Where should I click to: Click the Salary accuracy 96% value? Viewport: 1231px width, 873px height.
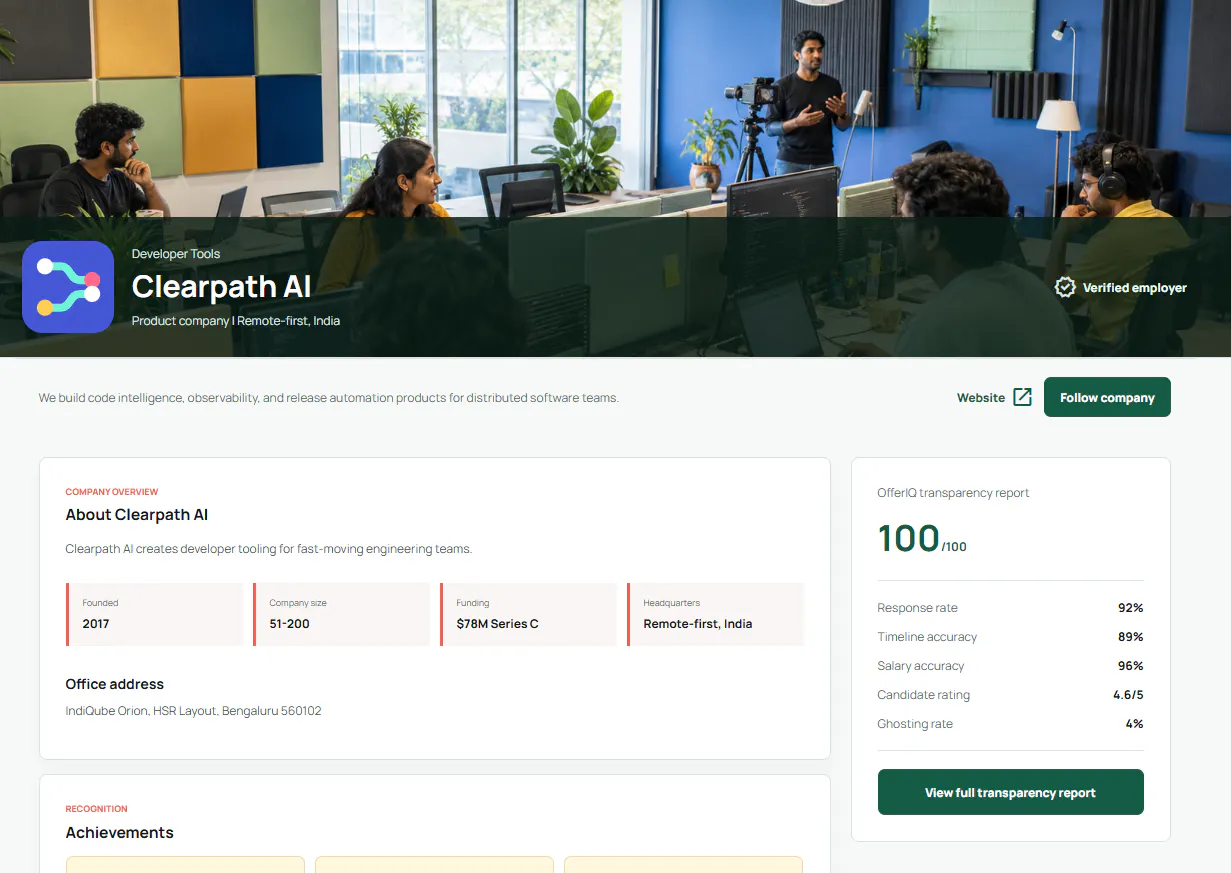point(1130,666)
